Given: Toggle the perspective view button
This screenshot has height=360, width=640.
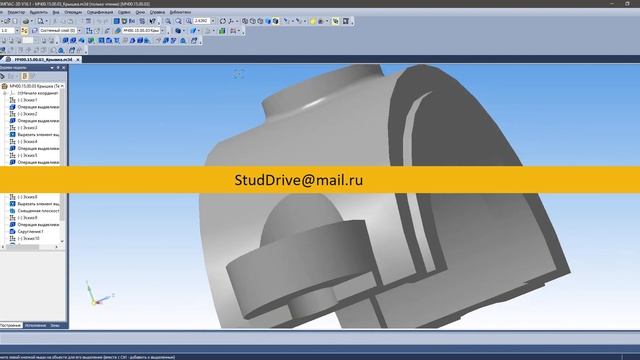Looking at the screenshot, I should pos(321,21).
